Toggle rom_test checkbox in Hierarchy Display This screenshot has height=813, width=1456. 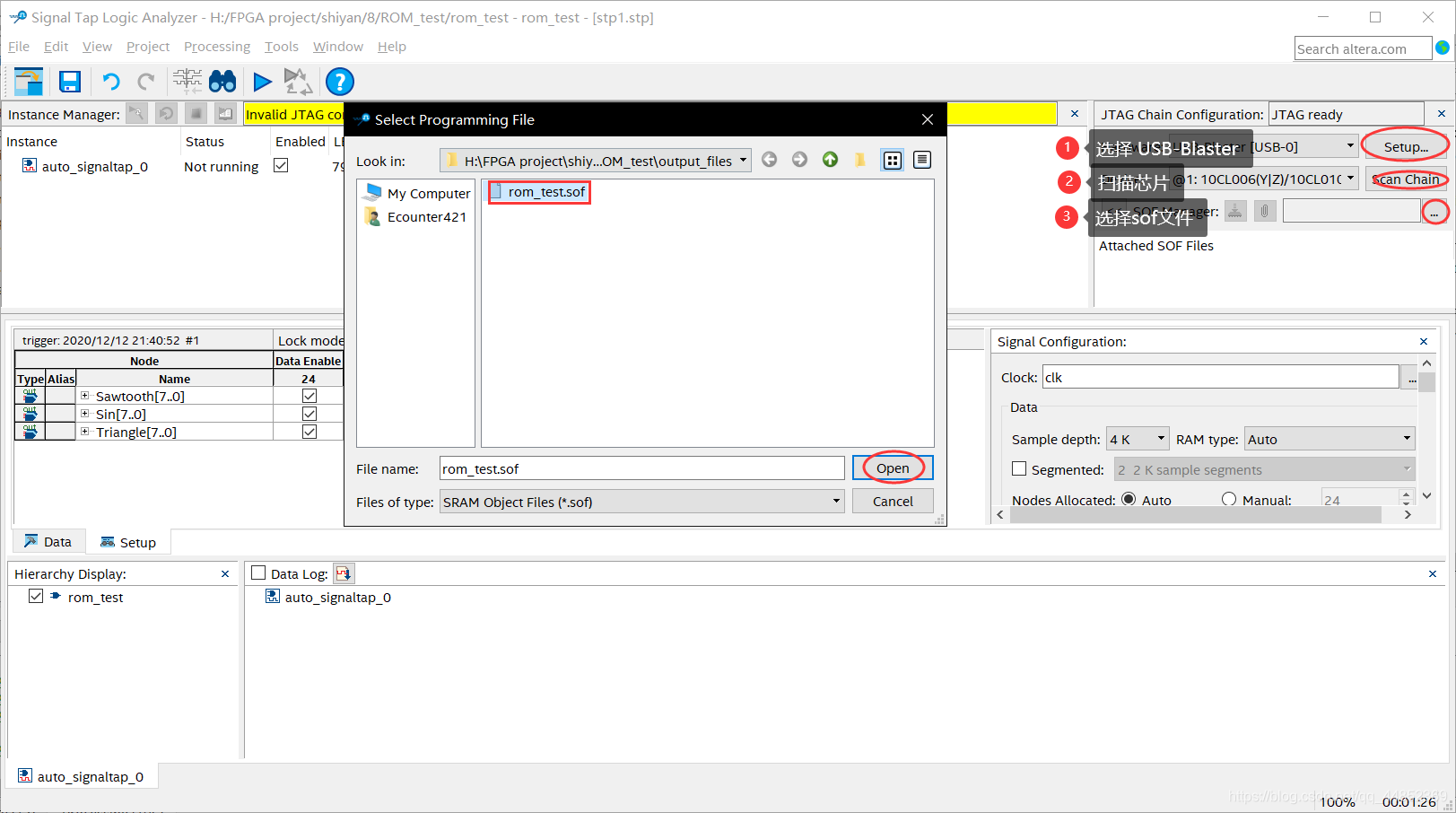tap(36, 596)
